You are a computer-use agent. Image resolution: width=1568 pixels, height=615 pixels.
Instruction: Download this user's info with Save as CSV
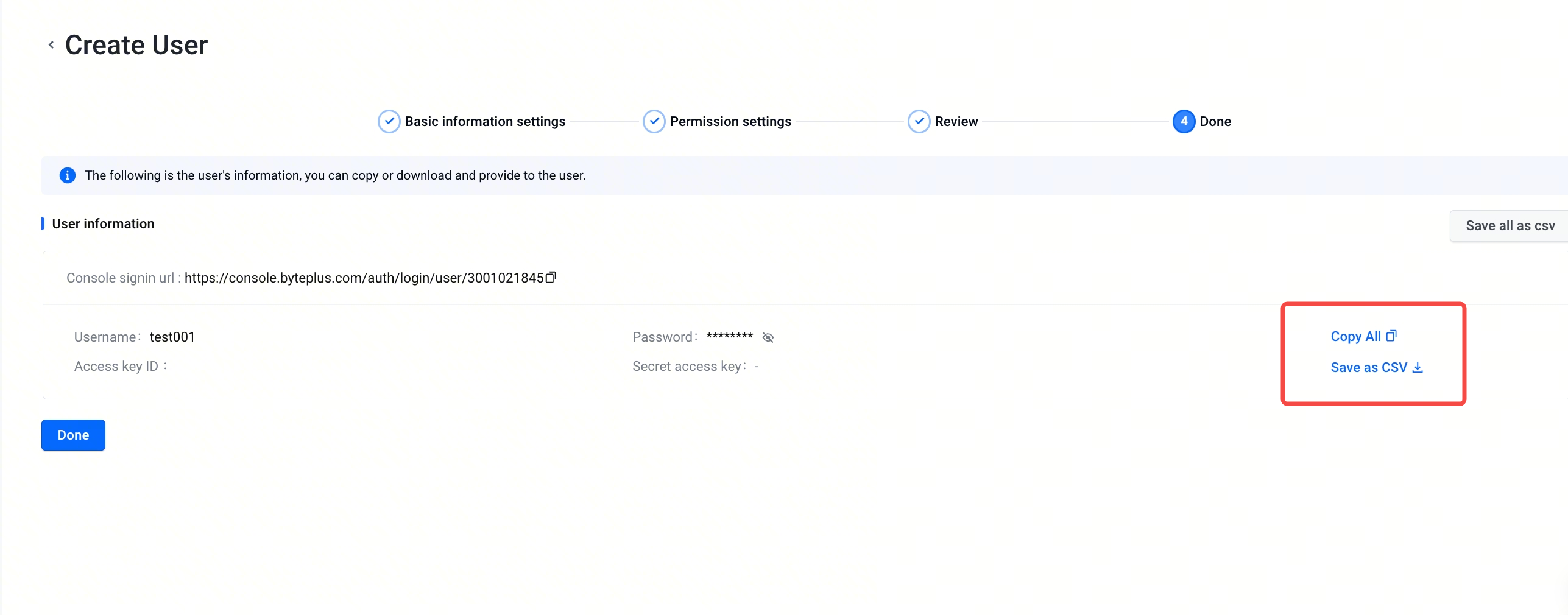point(1377,367)
